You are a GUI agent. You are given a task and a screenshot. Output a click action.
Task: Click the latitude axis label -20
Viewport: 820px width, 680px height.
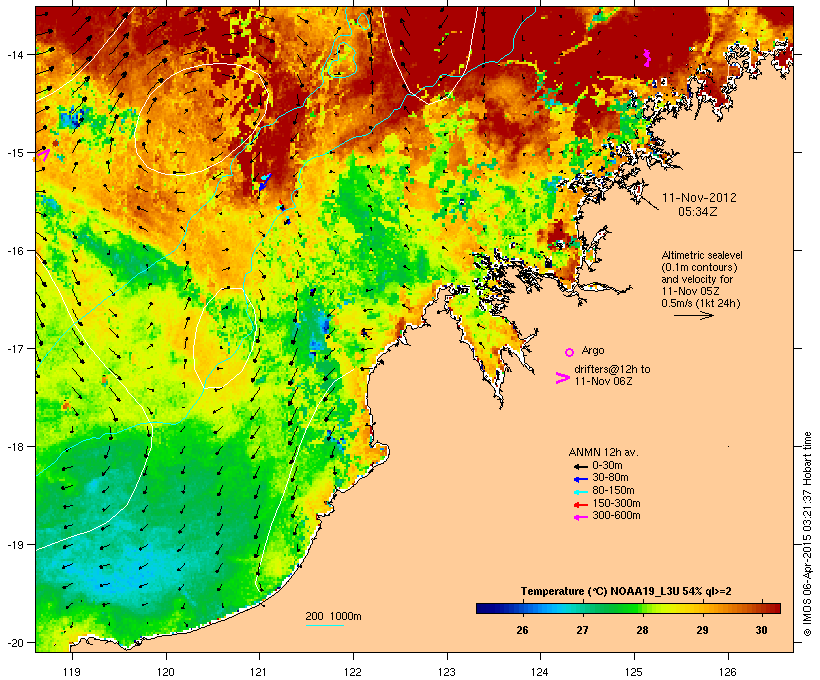tap(14, 643)
